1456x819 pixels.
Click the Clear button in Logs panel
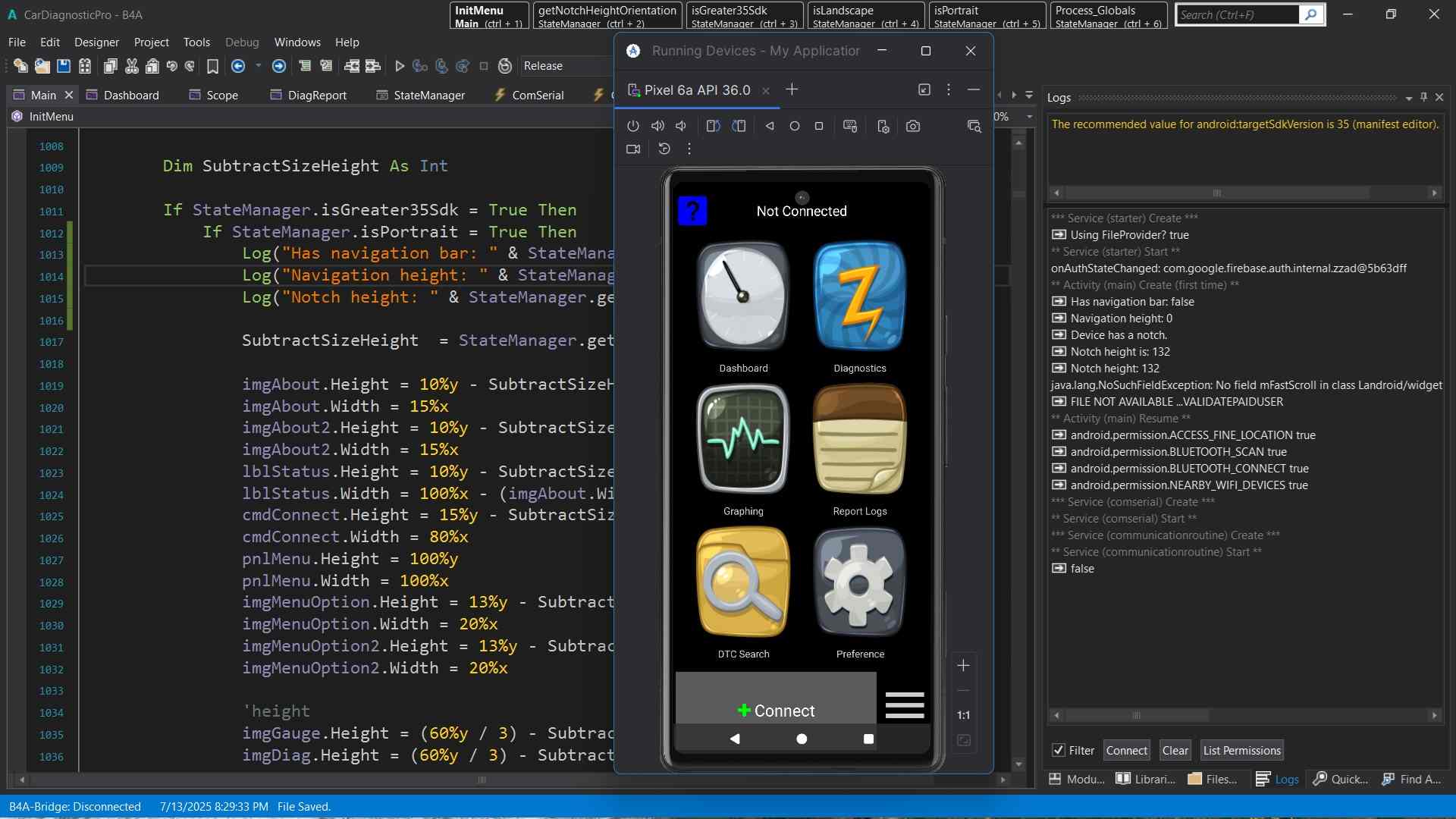(1175, 750)
